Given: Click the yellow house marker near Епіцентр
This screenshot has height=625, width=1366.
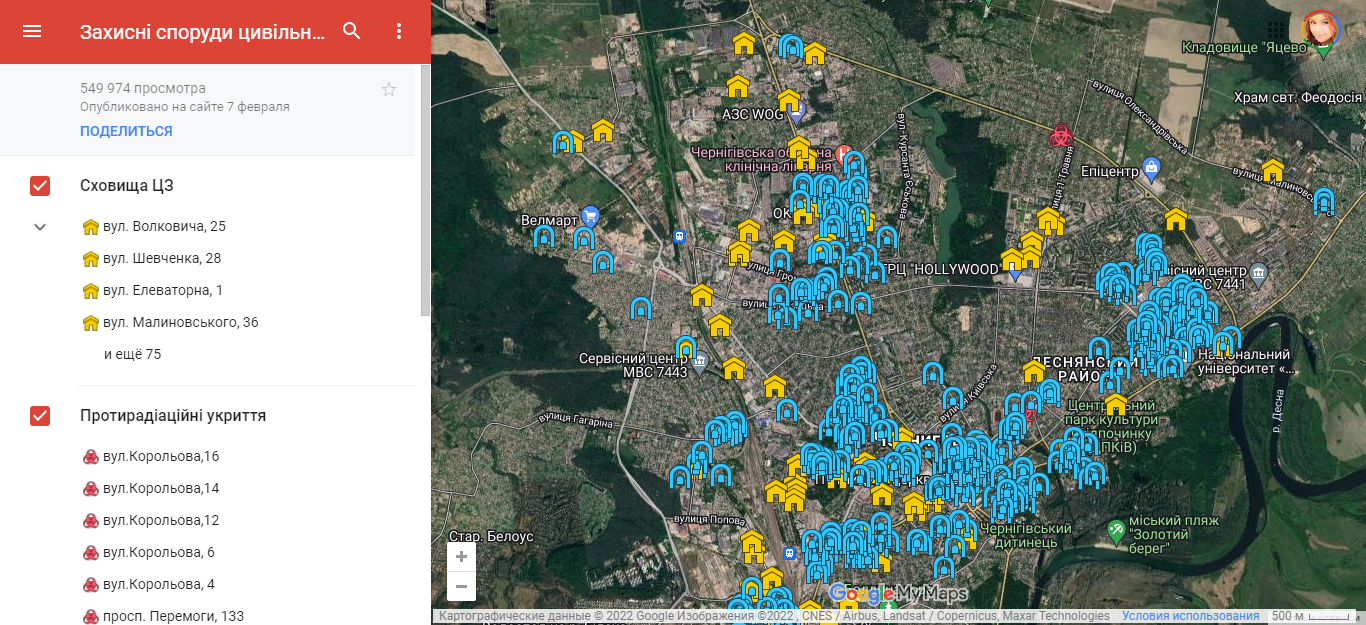Looking at the screenshot, I should pos(1176,219).
